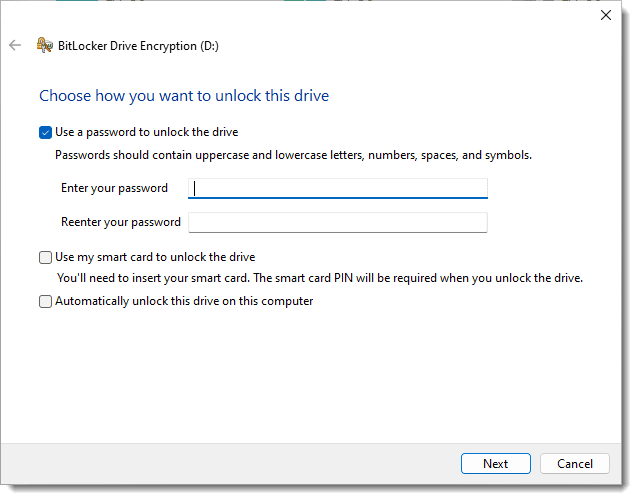Click the Reenter your password field

338,223
